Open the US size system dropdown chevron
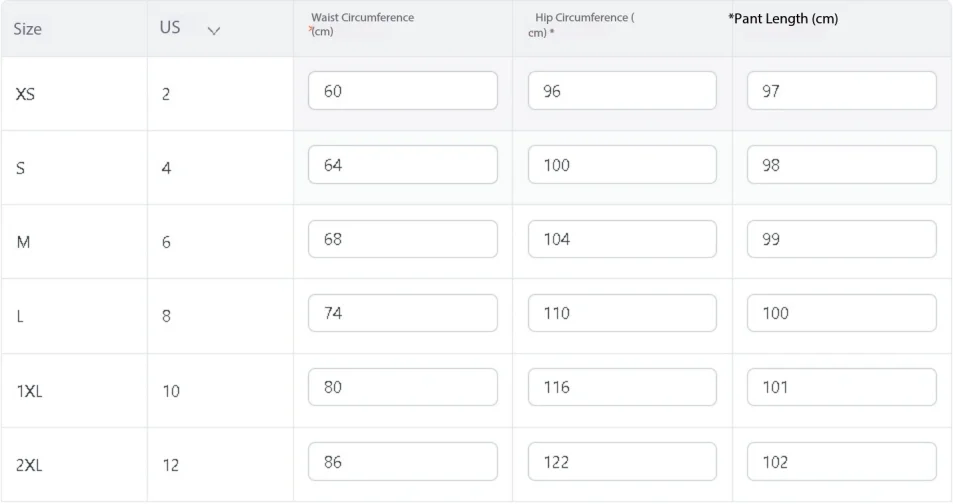 (x=213, y=30)
